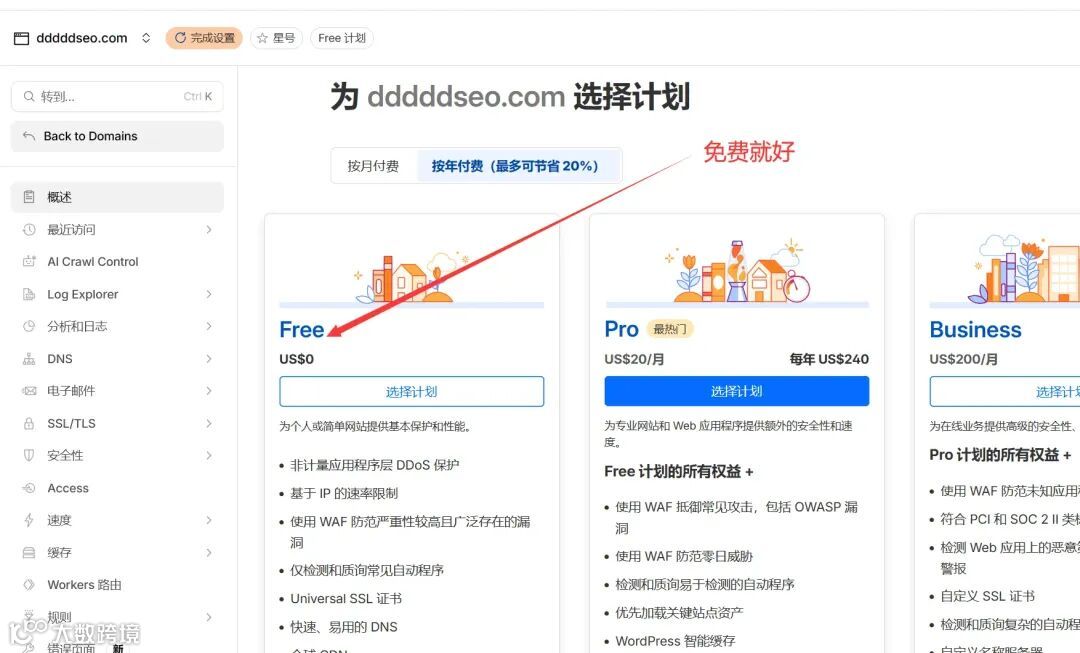Click the 完成设置 progress badge
This screenshot has width=1080, height=653.
click(205, 38)
